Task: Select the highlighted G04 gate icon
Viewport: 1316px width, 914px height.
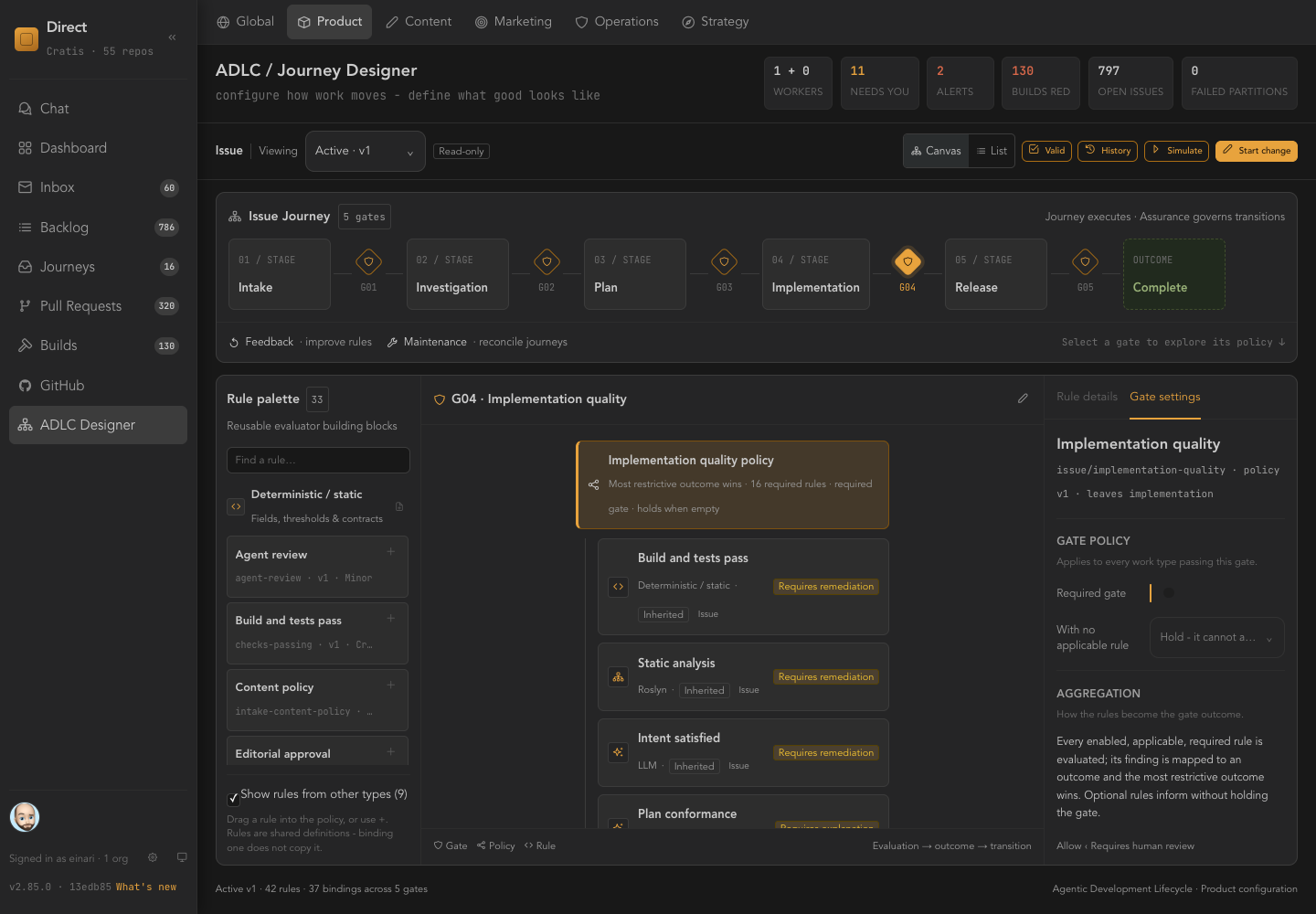Action: 907,262
